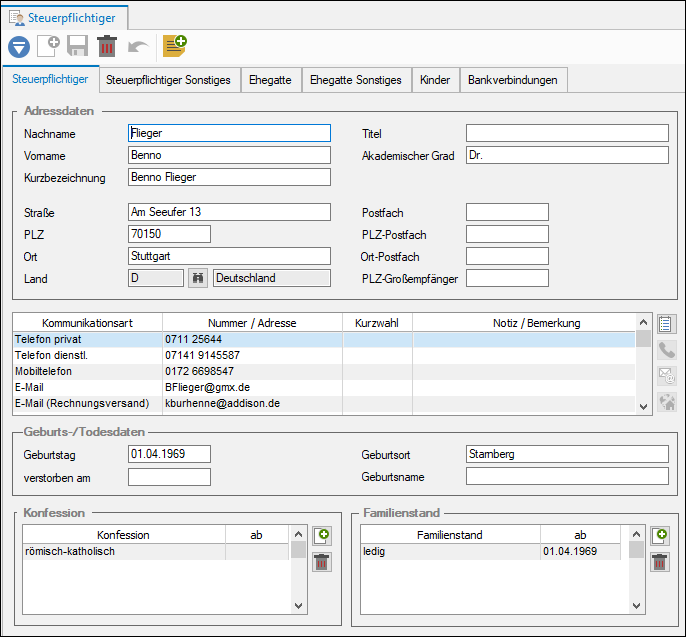Screen dimensions: 686x637
Task: Click the Postfach input field
Action: (x=507, y=212)
